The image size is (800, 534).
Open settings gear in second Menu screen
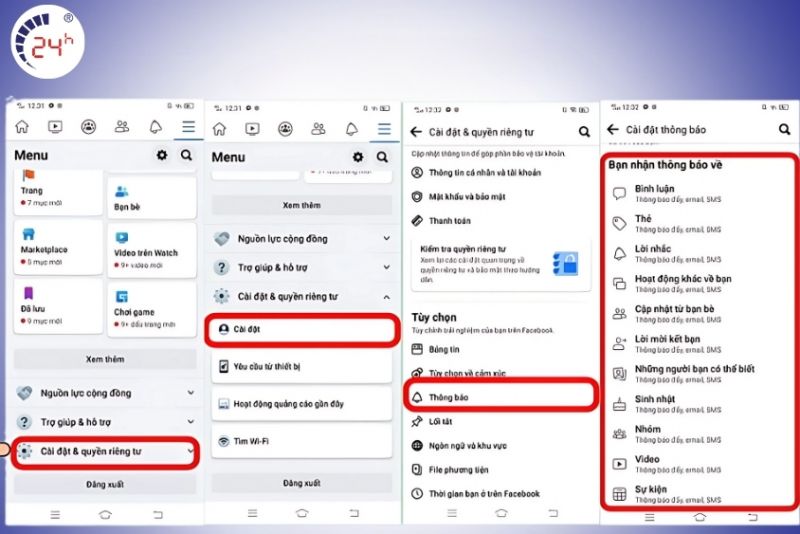coord(358,157)
